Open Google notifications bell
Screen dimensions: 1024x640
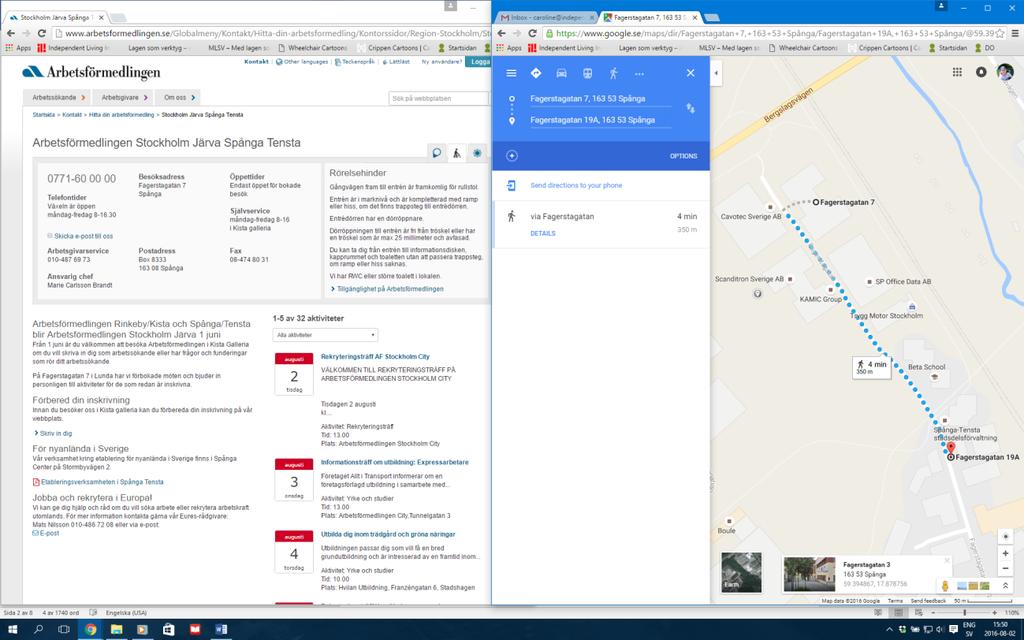click(981, 72)
